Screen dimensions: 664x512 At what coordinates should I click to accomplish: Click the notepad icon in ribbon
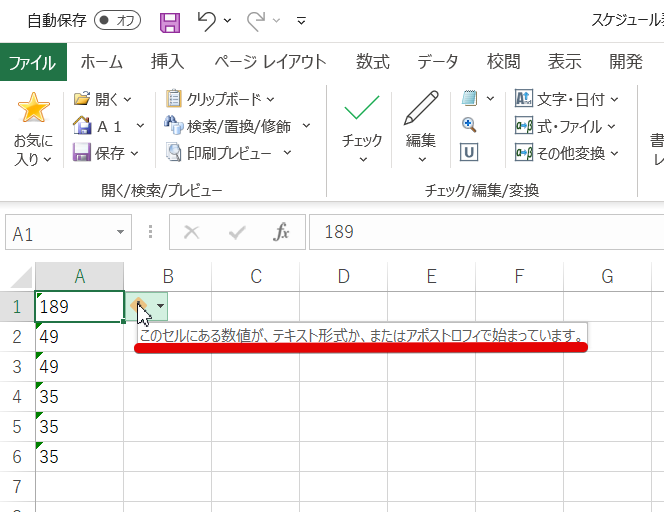[470, 98]
